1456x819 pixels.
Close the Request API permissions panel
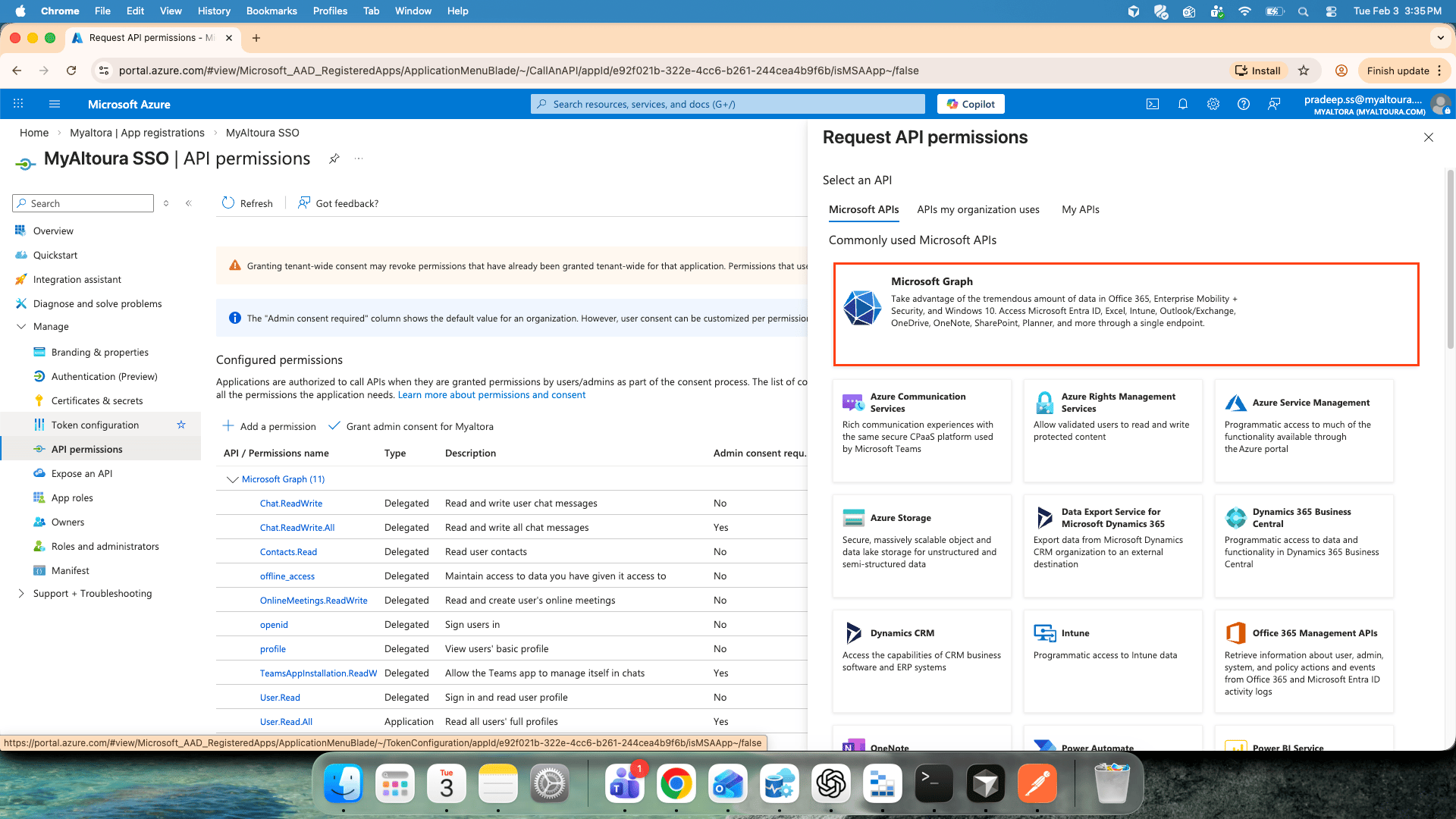click(x=1429, y=137)
